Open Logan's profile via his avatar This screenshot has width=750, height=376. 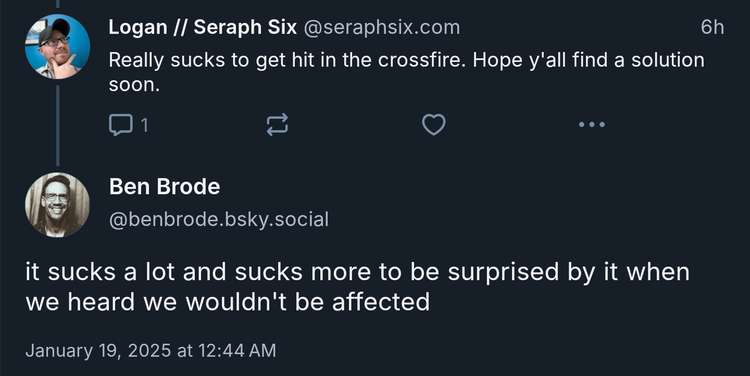pos(57,46)
